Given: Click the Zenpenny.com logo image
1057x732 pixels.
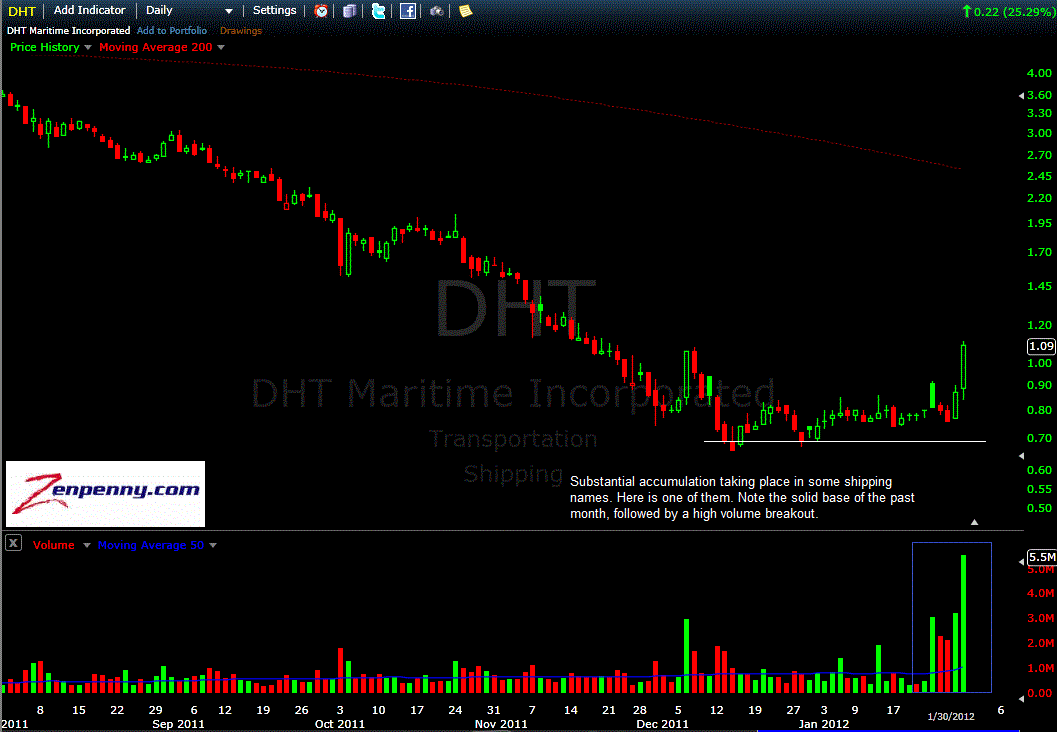Looking at the screenshot, I should [105, 493].
